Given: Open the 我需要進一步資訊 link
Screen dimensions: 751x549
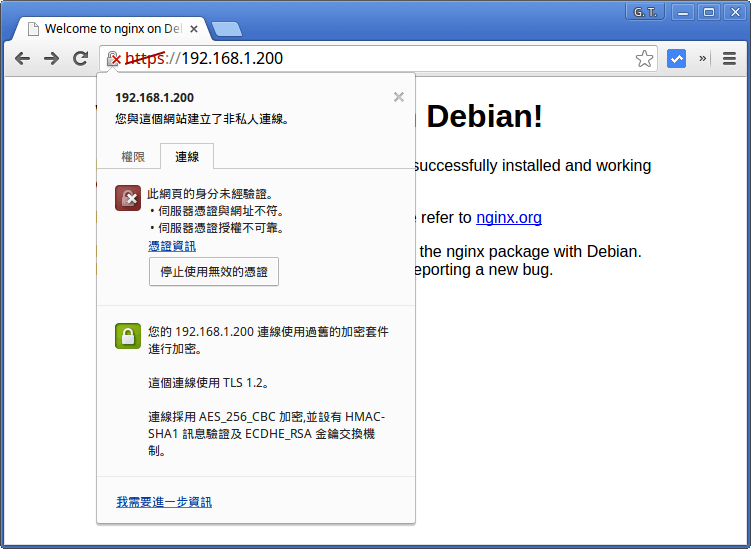Looking at the screenshot, I should click(x=164, y=502).
